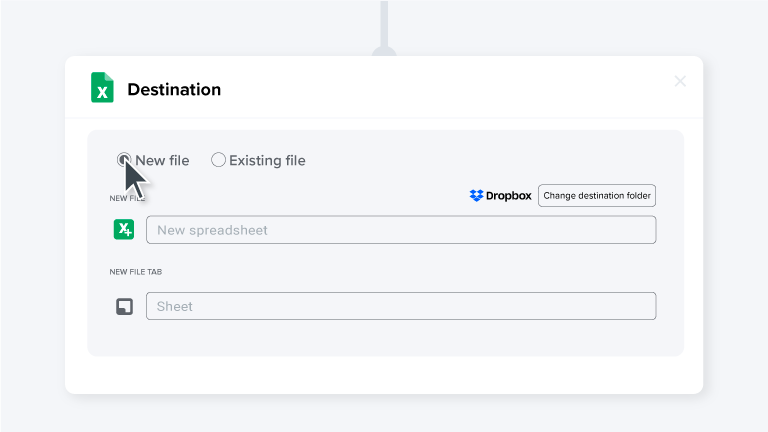Select the Existing file radio button
768x432 pixels.
click(x=218, y=160)
